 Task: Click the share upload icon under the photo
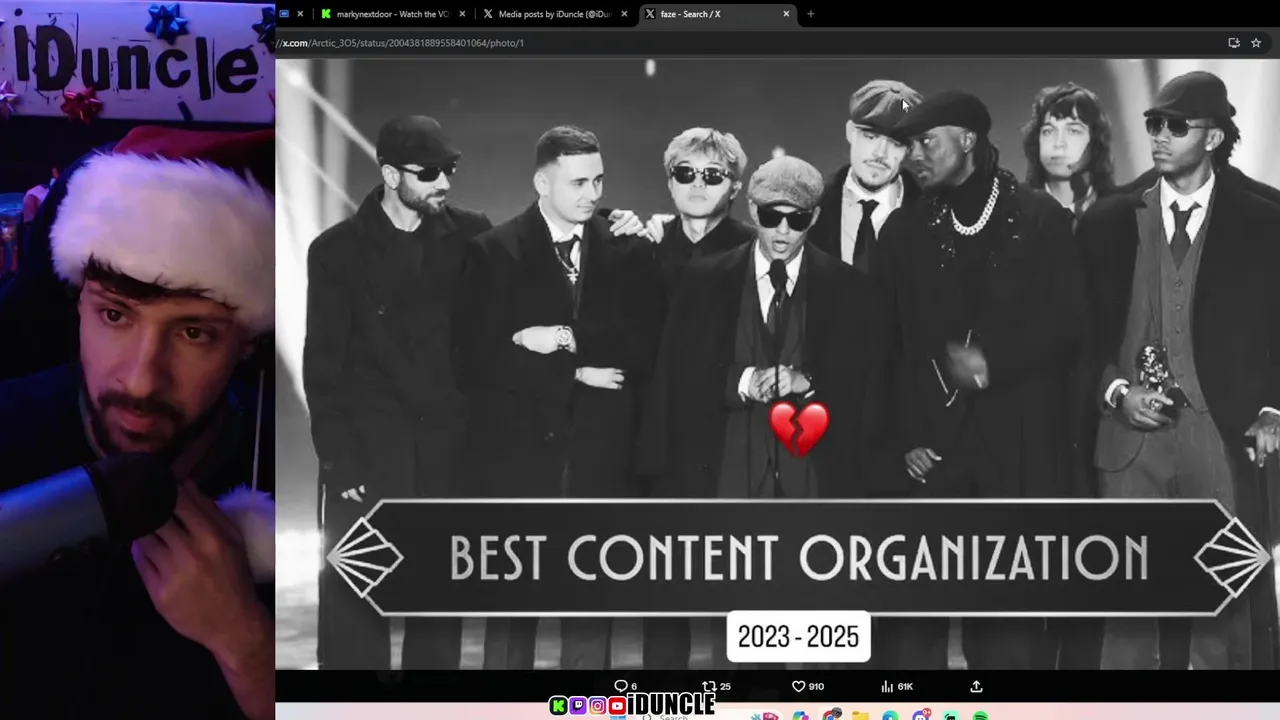coord(976,686)
